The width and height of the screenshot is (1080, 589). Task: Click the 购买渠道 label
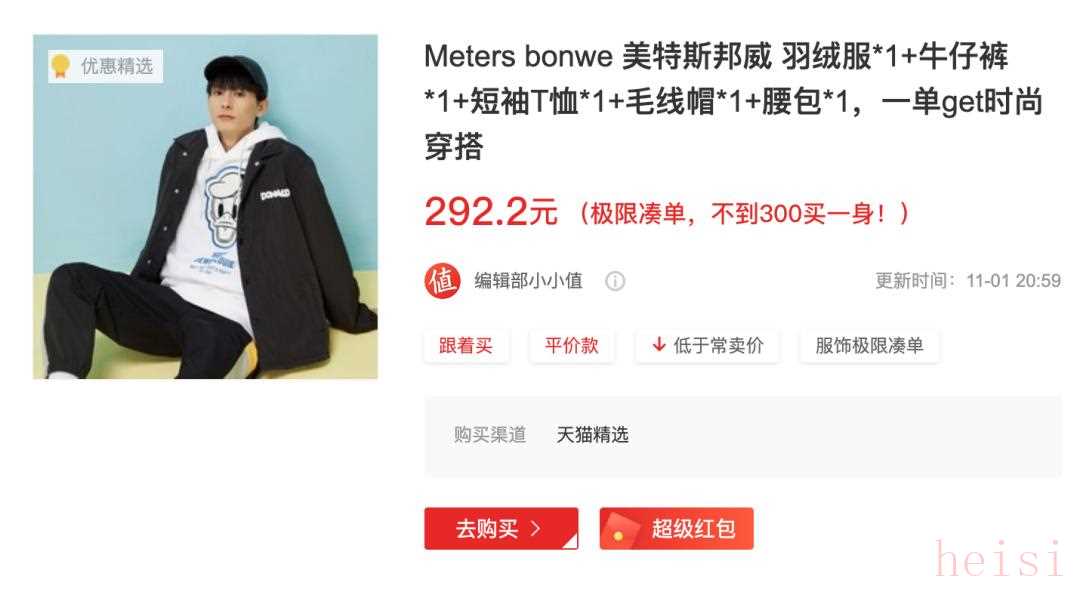[x=490, y=435]
